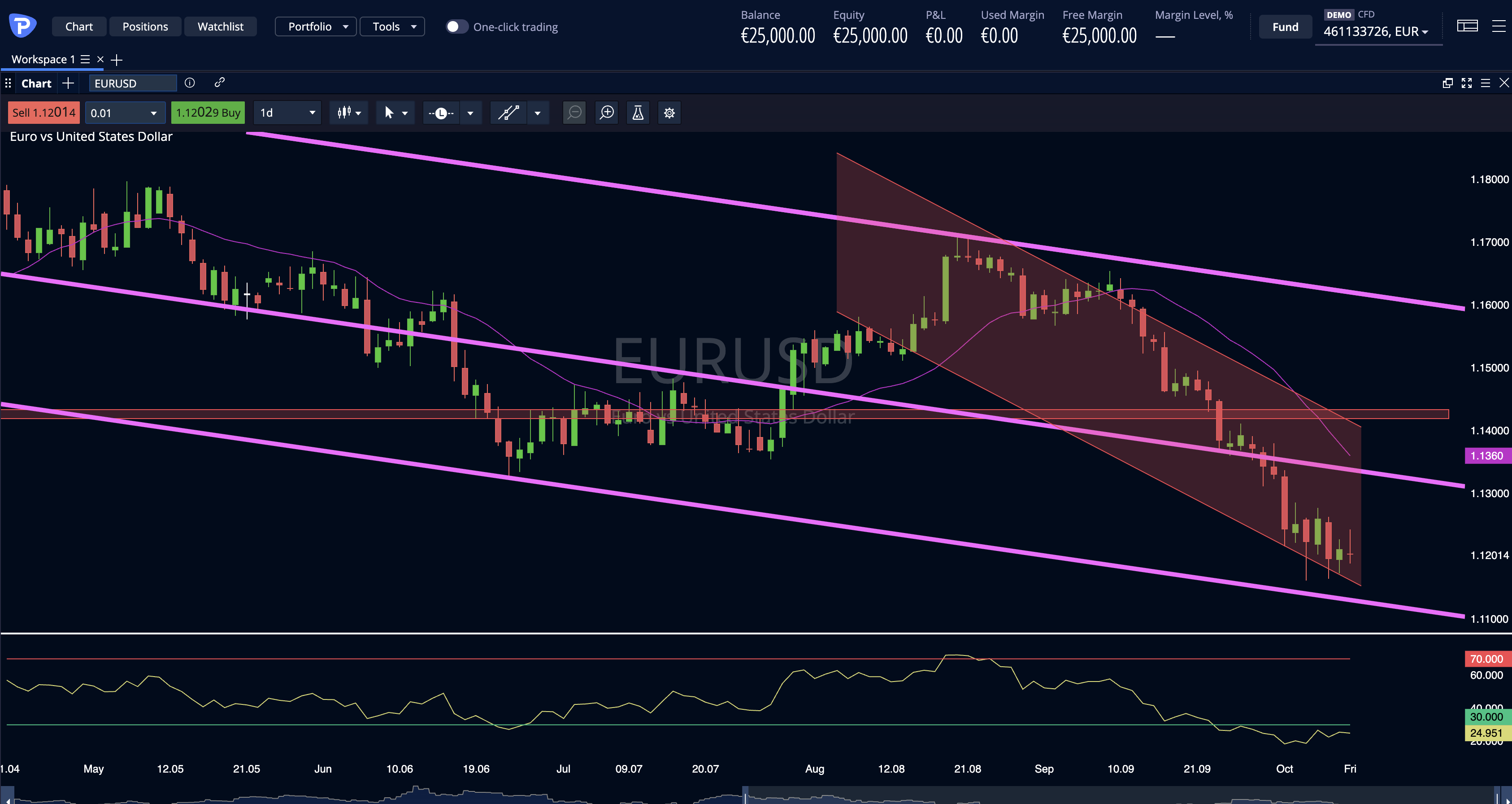
Task: Click the link chart icon
Action: point(220,83)
